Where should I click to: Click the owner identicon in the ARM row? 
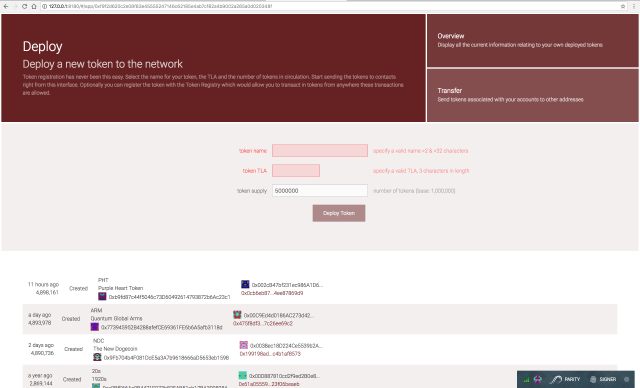click(237, 315)
